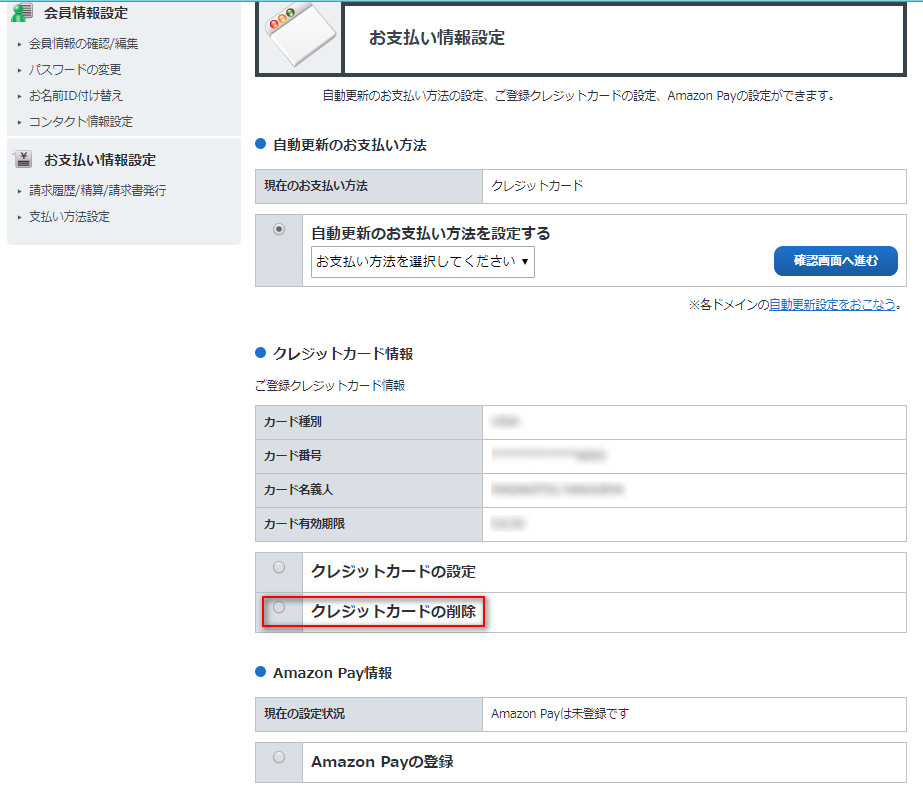Select the Amazon Payの登録 radio button
The width and height of the screenshot is (923, 792).
(x=279, y=757)
